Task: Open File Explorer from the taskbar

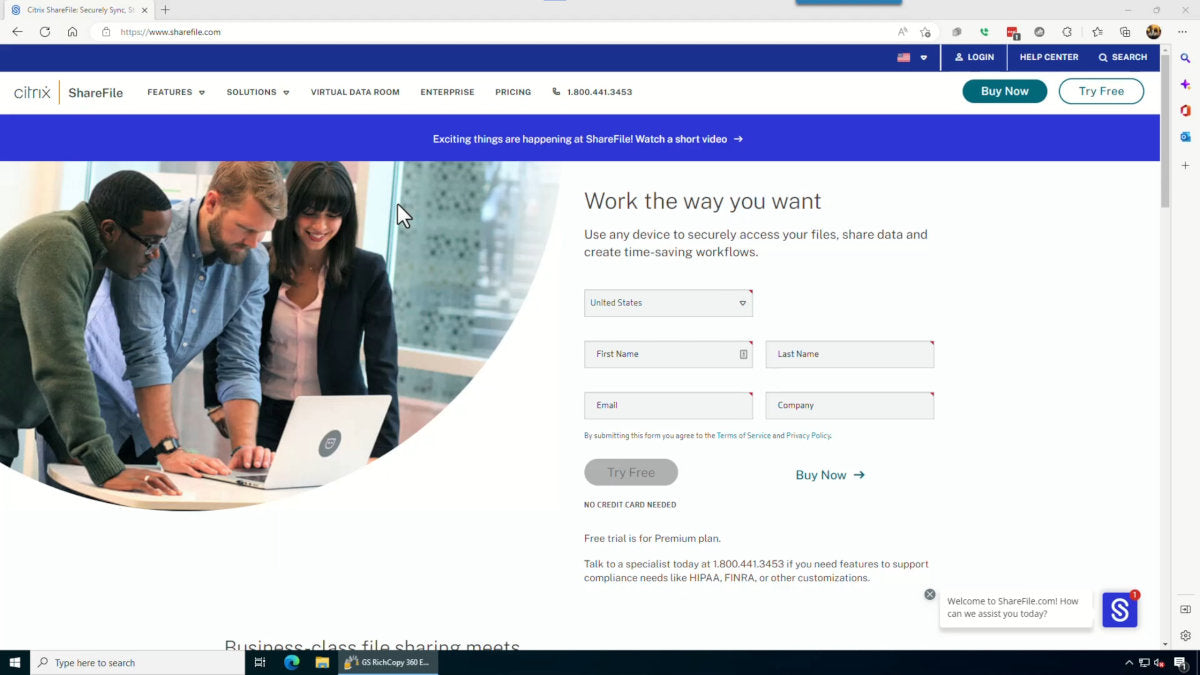Action: click(322, 662)
